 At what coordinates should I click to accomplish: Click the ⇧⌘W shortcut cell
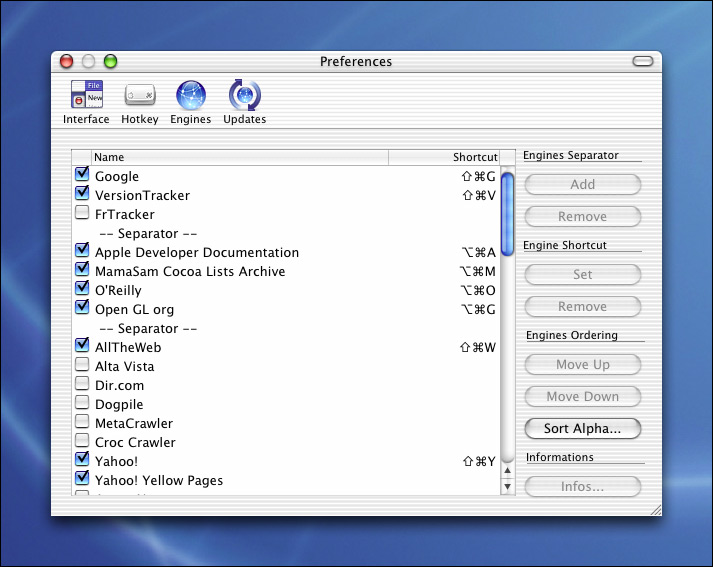pyautogui.click(x=477, y=347)
